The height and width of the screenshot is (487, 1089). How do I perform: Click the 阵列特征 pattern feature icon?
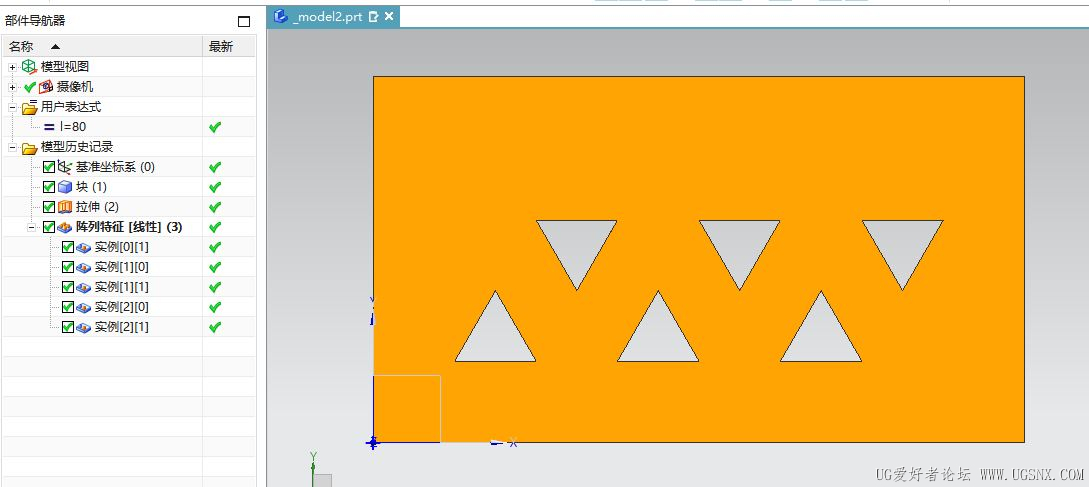tap(65, 227)
